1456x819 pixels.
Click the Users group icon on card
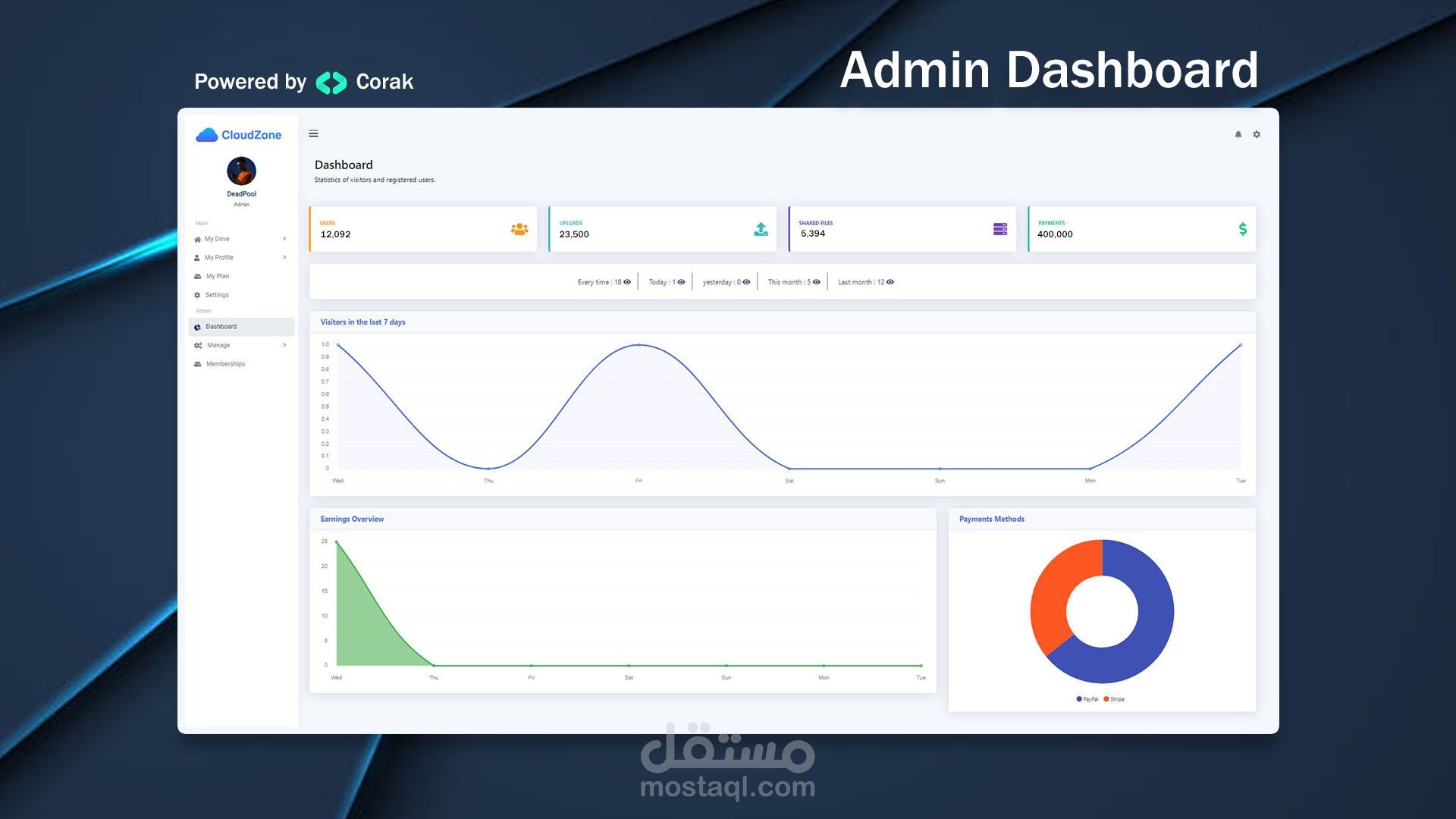click(x=519, y=229)
